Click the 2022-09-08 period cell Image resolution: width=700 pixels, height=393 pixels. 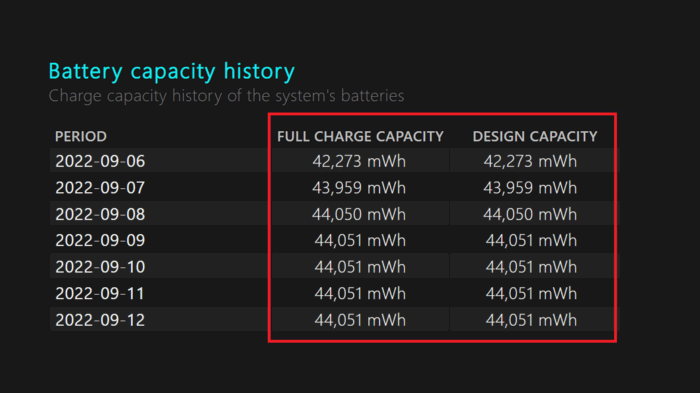pos(100,214)
